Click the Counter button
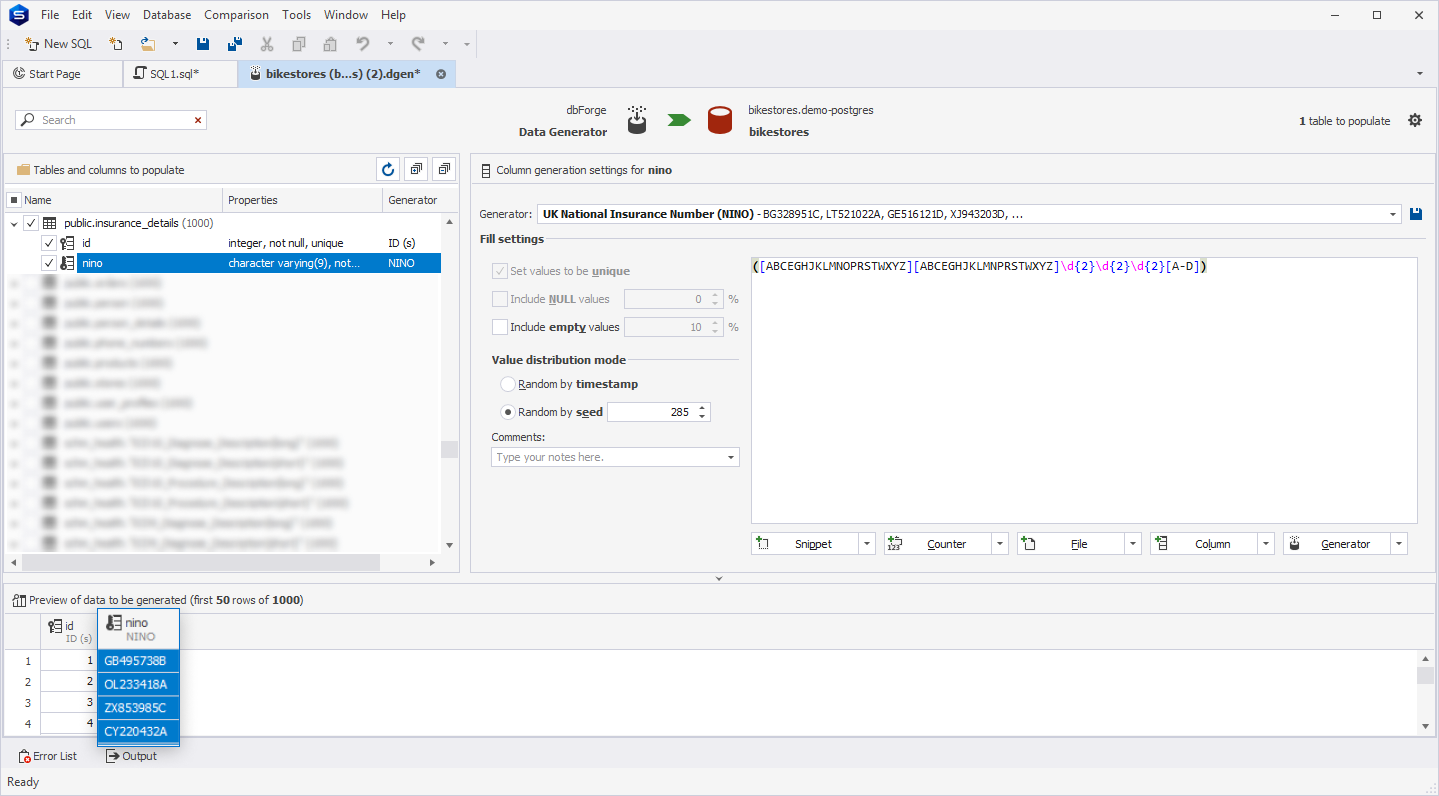 coord(938,544)
